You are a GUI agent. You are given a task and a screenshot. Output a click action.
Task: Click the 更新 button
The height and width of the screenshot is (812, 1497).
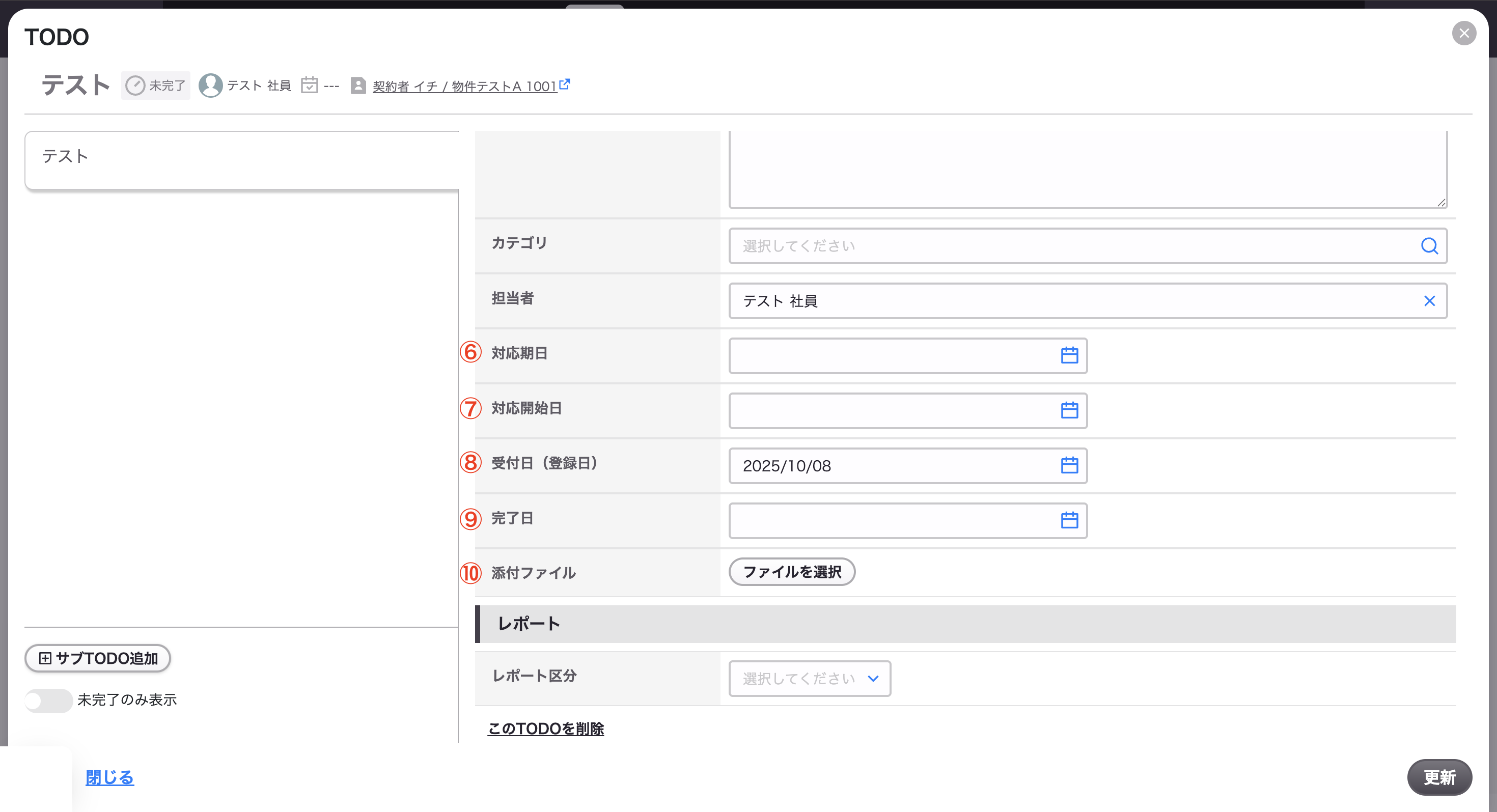[1439, 778]
